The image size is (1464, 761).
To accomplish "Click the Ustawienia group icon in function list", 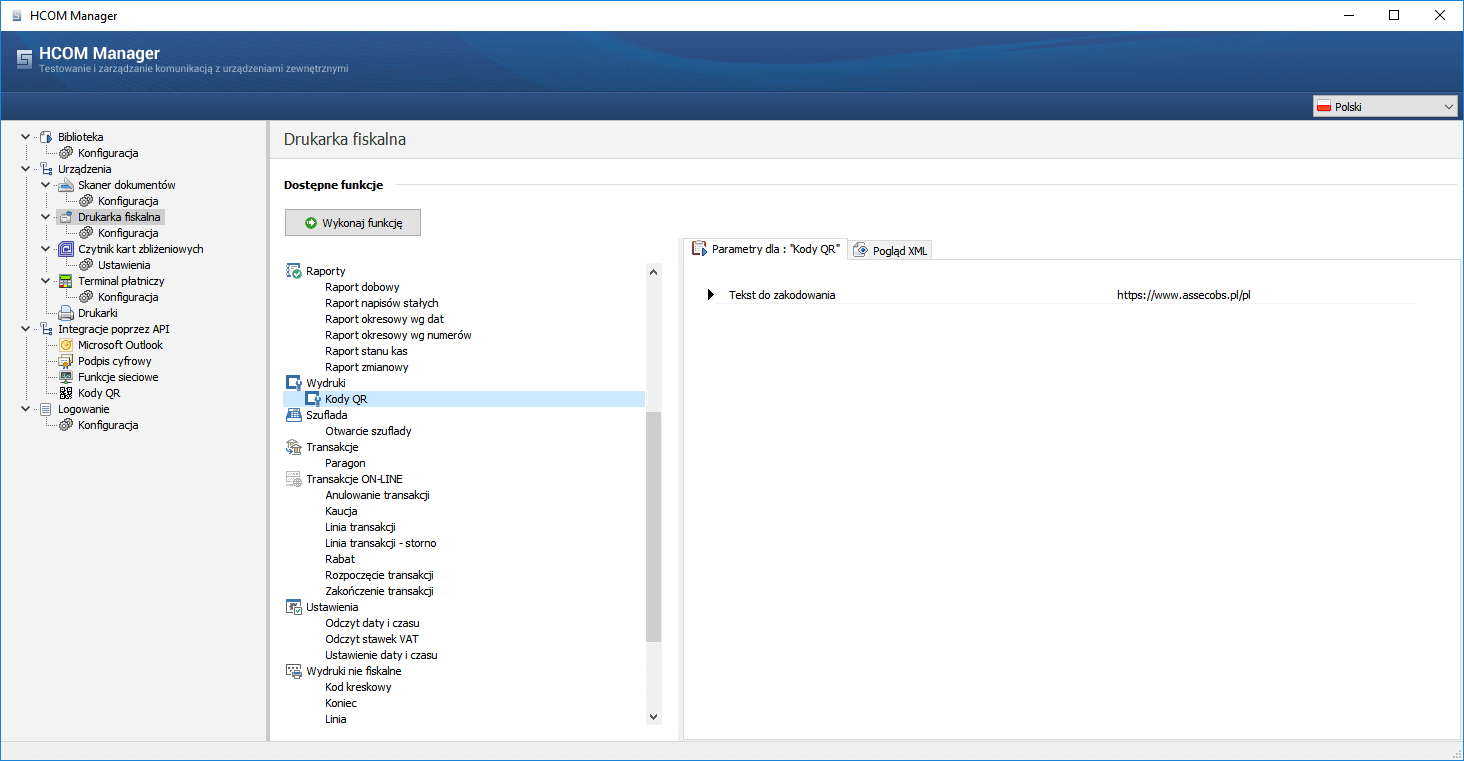I will pos(294,607).
